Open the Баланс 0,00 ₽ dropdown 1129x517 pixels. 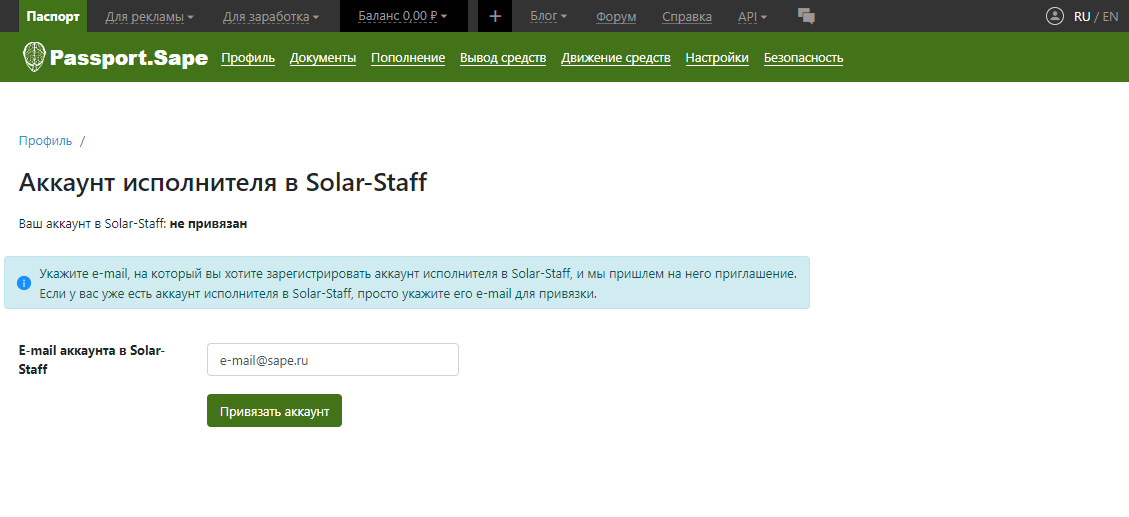(x=403, y=16)
